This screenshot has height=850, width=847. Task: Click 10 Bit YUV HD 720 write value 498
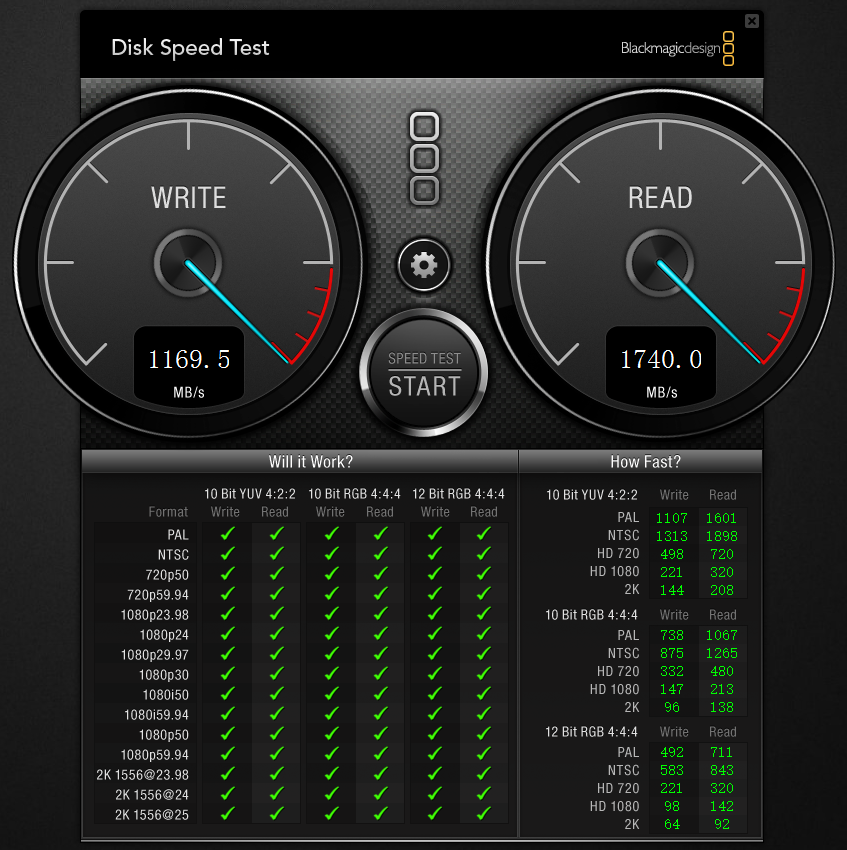click(x=672, y=554)
